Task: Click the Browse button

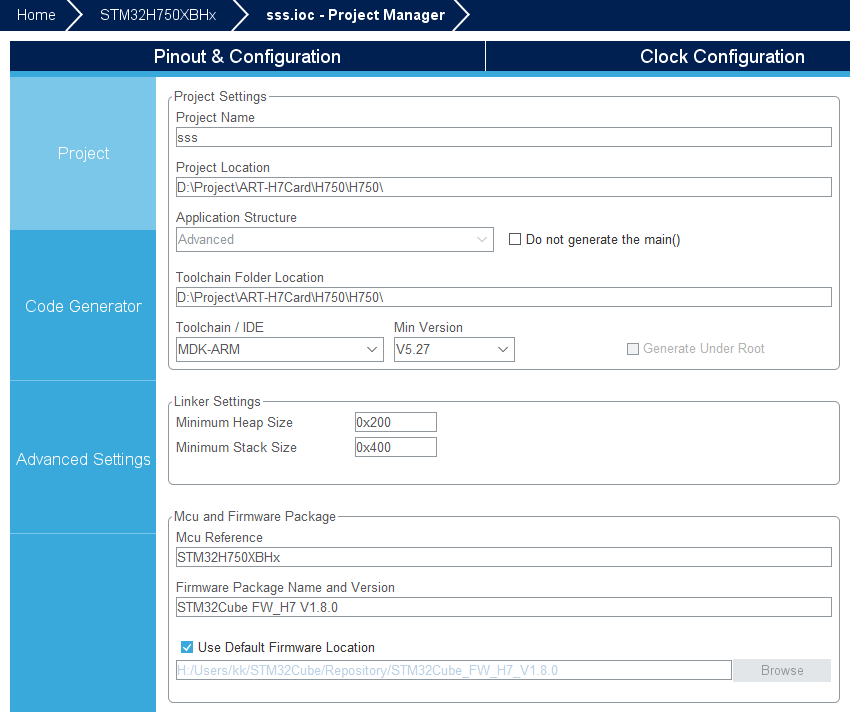Action: (782, 670)
